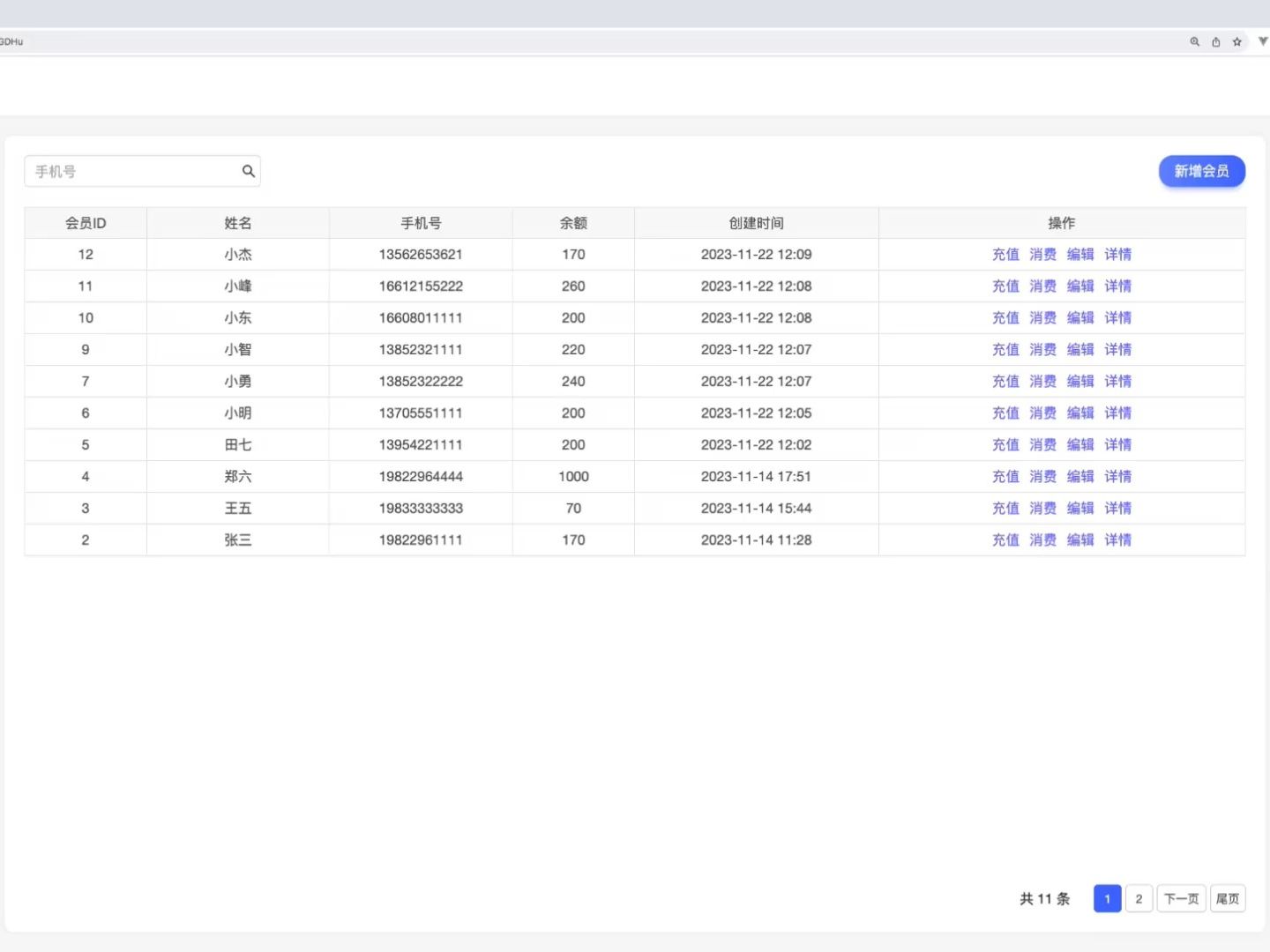Click 详情 for member 小峰
The image size is (1270, 952).
tap(1117, 286)
